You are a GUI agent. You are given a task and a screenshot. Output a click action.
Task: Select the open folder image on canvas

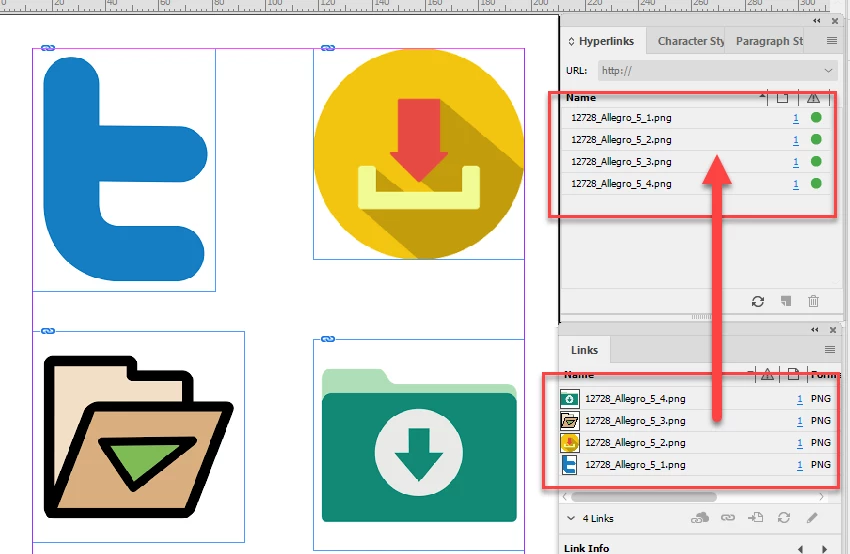coord(138,437)
